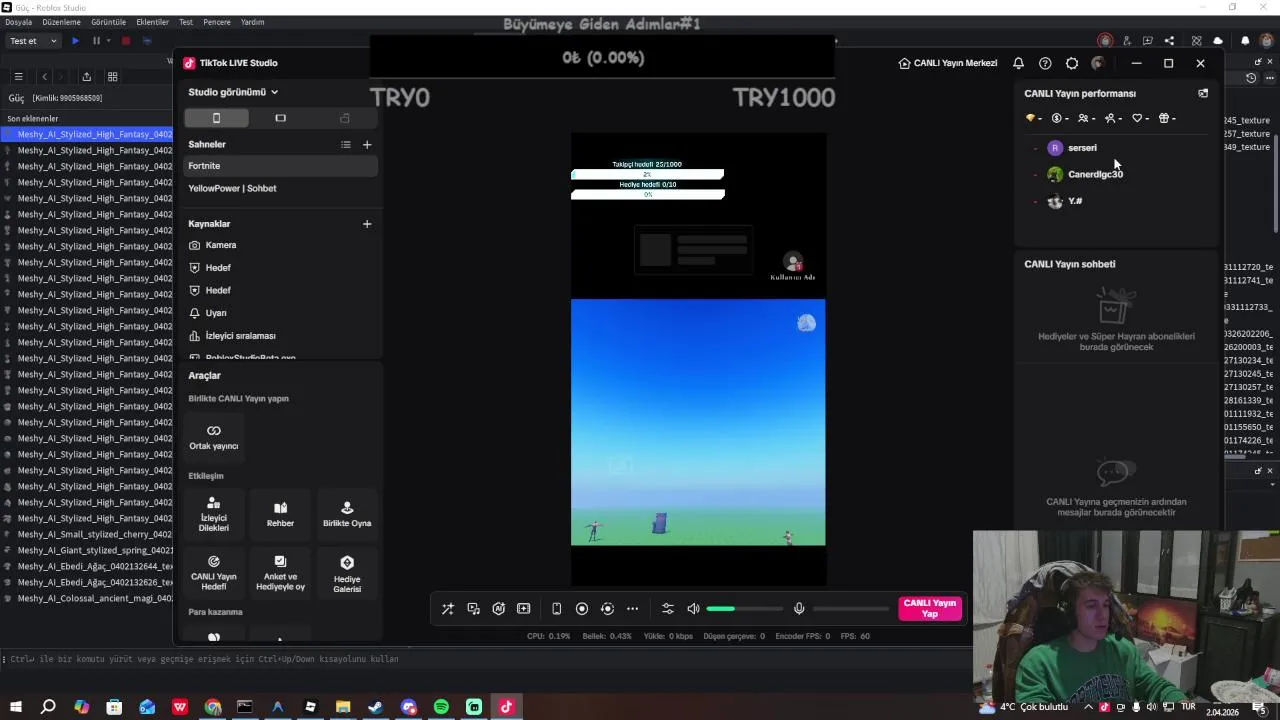Open the Ortak yayıncı tool
Image resolution: width=1280 pixels, height=720 pixels.
coord(214,437)
